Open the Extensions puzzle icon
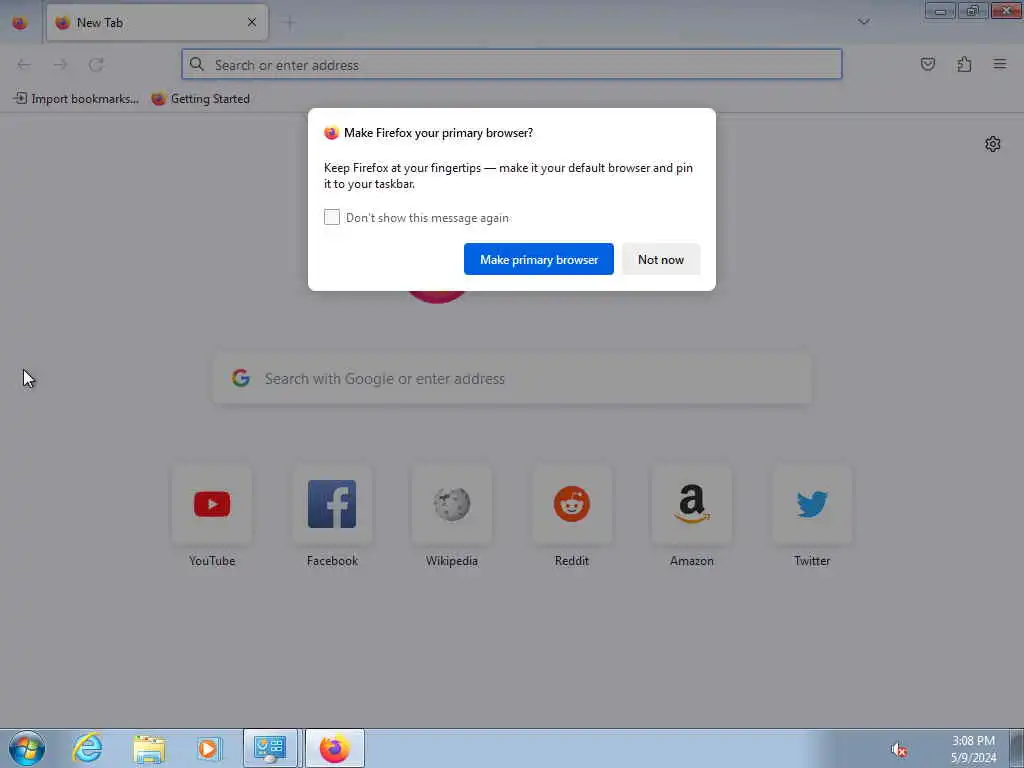The width and height of the screenshot is (1024, 768). coord(964,64)
